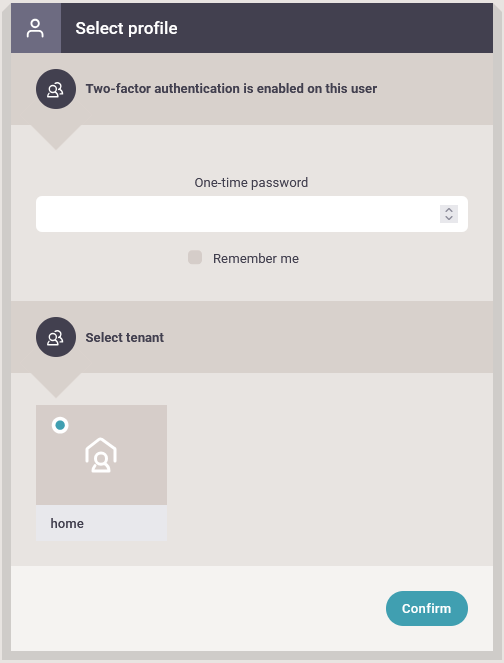Viewport: 504px width, 663px height.
Task: Click the home tenant house icon
Action: tap(101, 455)
